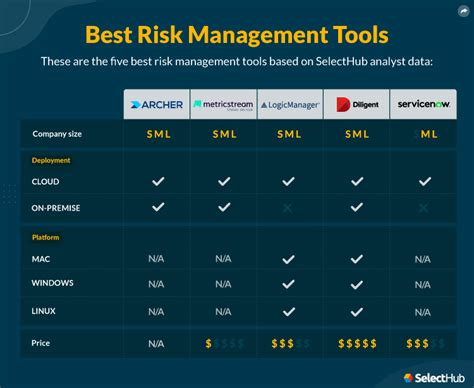Screen dimensions: 474x388
Task: Click ServiceNow's ML company size
Action: point(429,134)
